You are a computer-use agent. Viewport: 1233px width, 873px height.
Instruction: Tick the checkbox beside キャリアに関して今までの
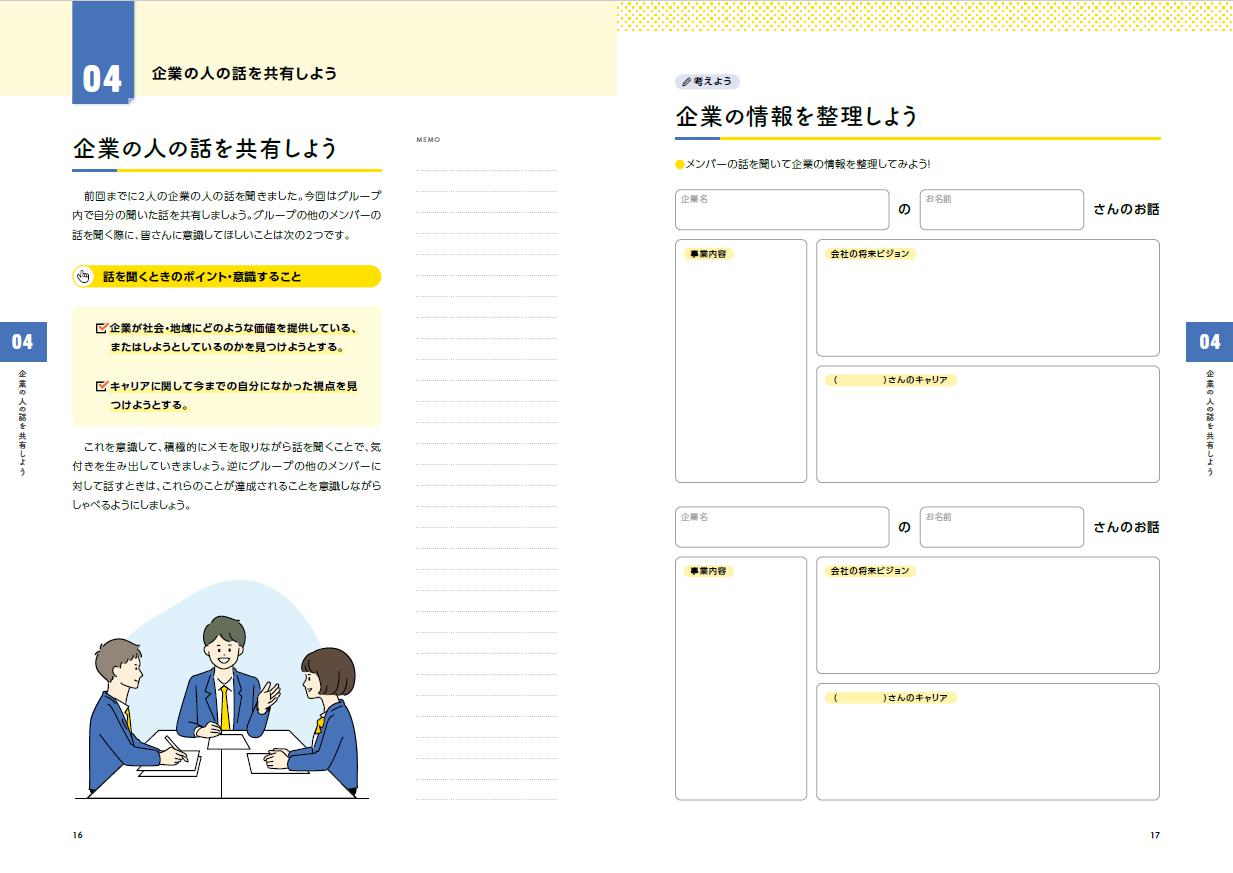pyautogui.click(x=101, y=385)
